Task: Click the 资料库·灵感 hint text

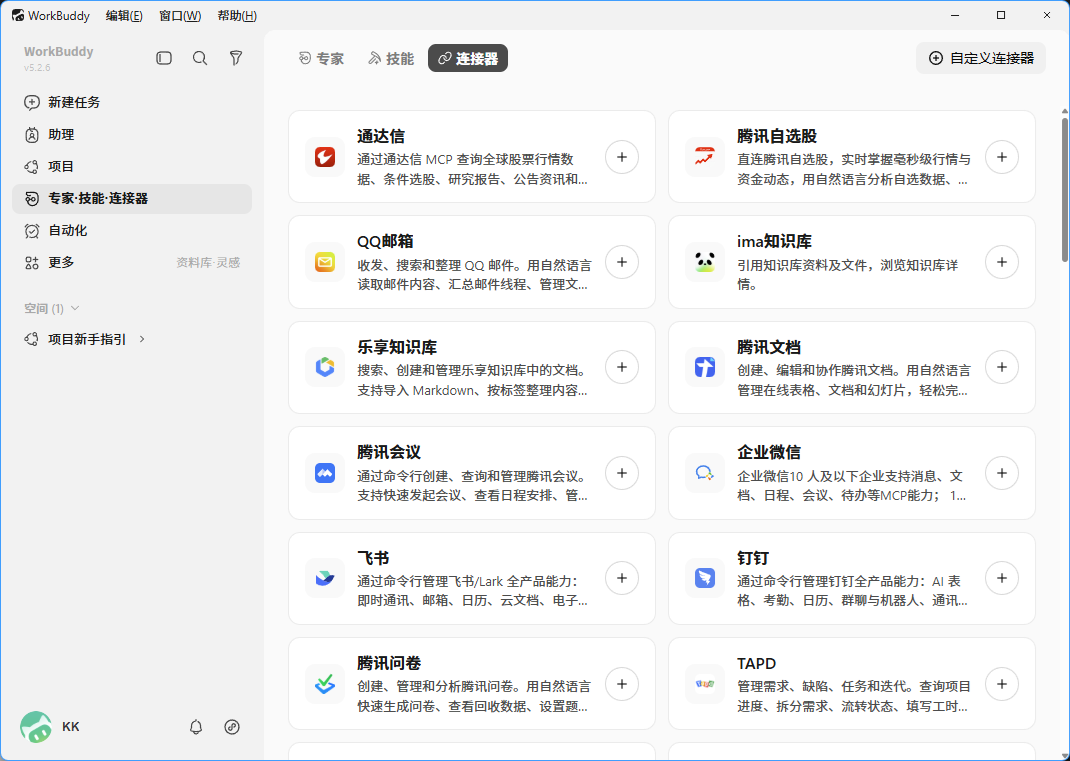Action: pyautogui.click(x=208, y=263)
